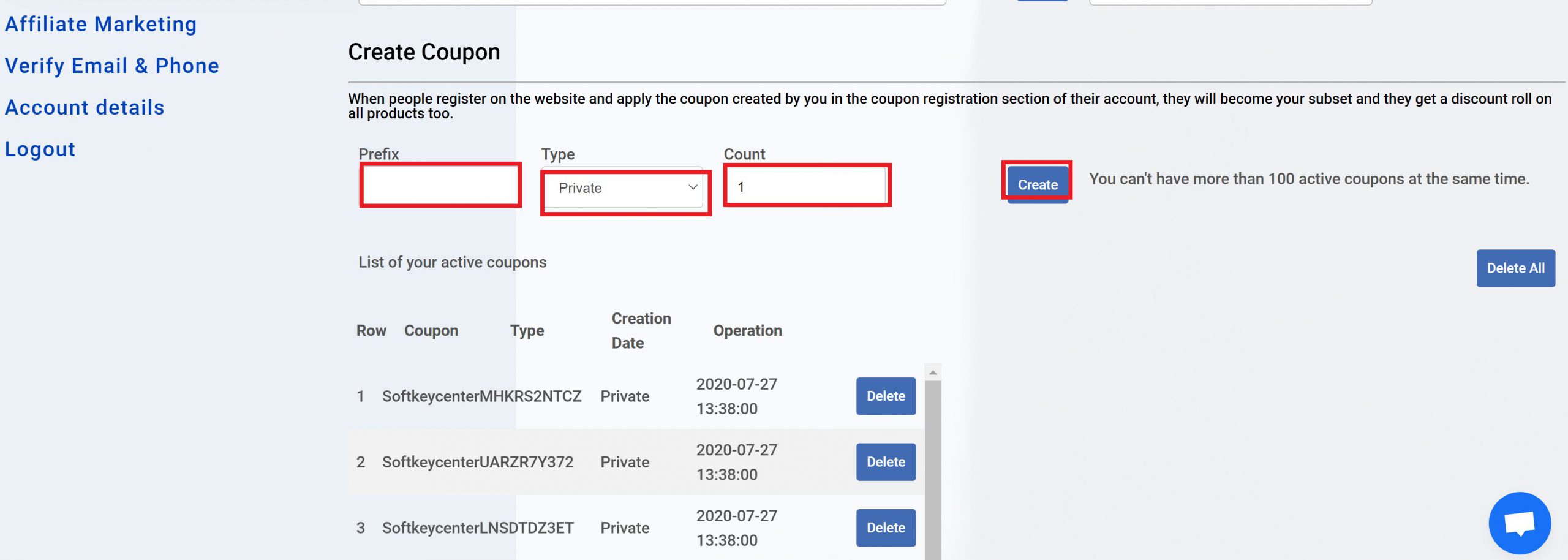Click the 100 active coupons limit notice
The height and width of the screenshot is (560, 1568).
pyautogui.click(x=1309, y=179)
